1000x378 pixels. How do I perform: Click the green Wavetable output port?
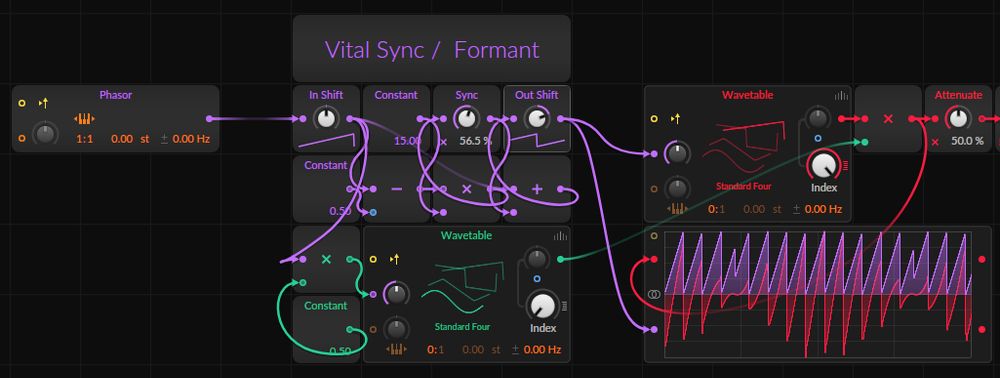(x=560, y=259)
